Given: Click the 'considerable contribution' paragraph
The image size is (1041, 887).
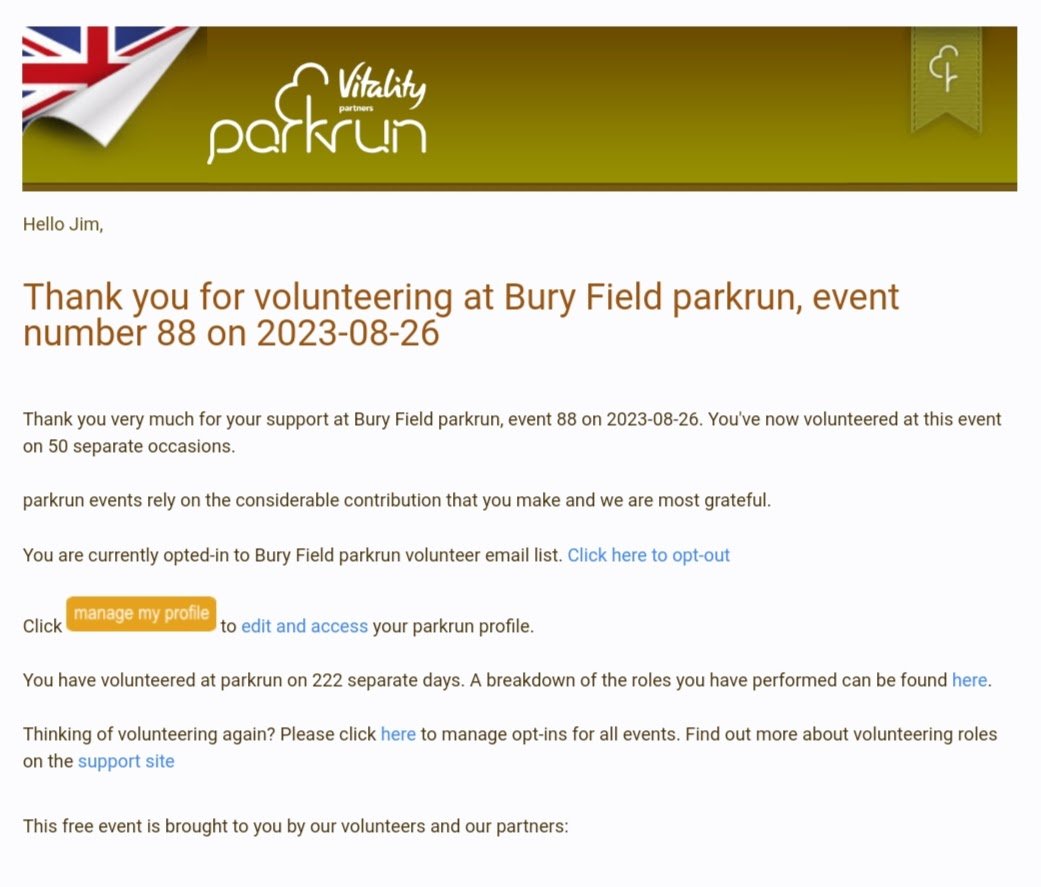Looking at the screenshot, I should (396, 500).
